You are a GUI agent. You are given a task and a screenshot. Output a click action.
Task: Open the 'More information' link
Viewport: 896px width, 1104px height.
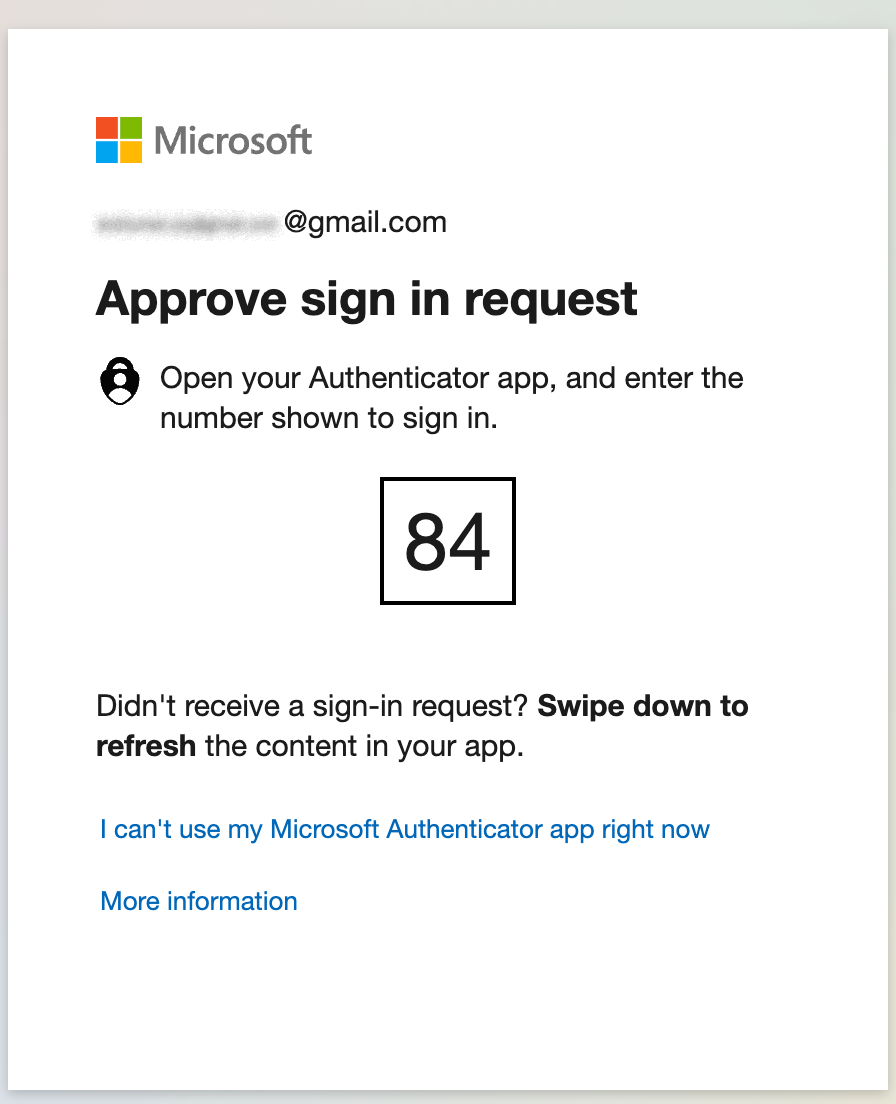[198, 901]
